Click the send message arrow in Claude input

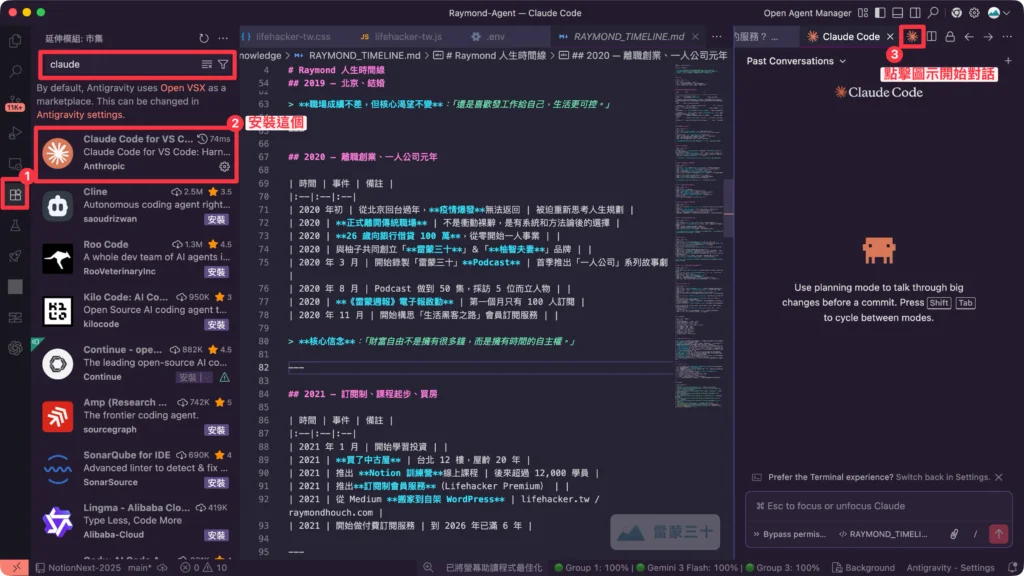point(997,533)
